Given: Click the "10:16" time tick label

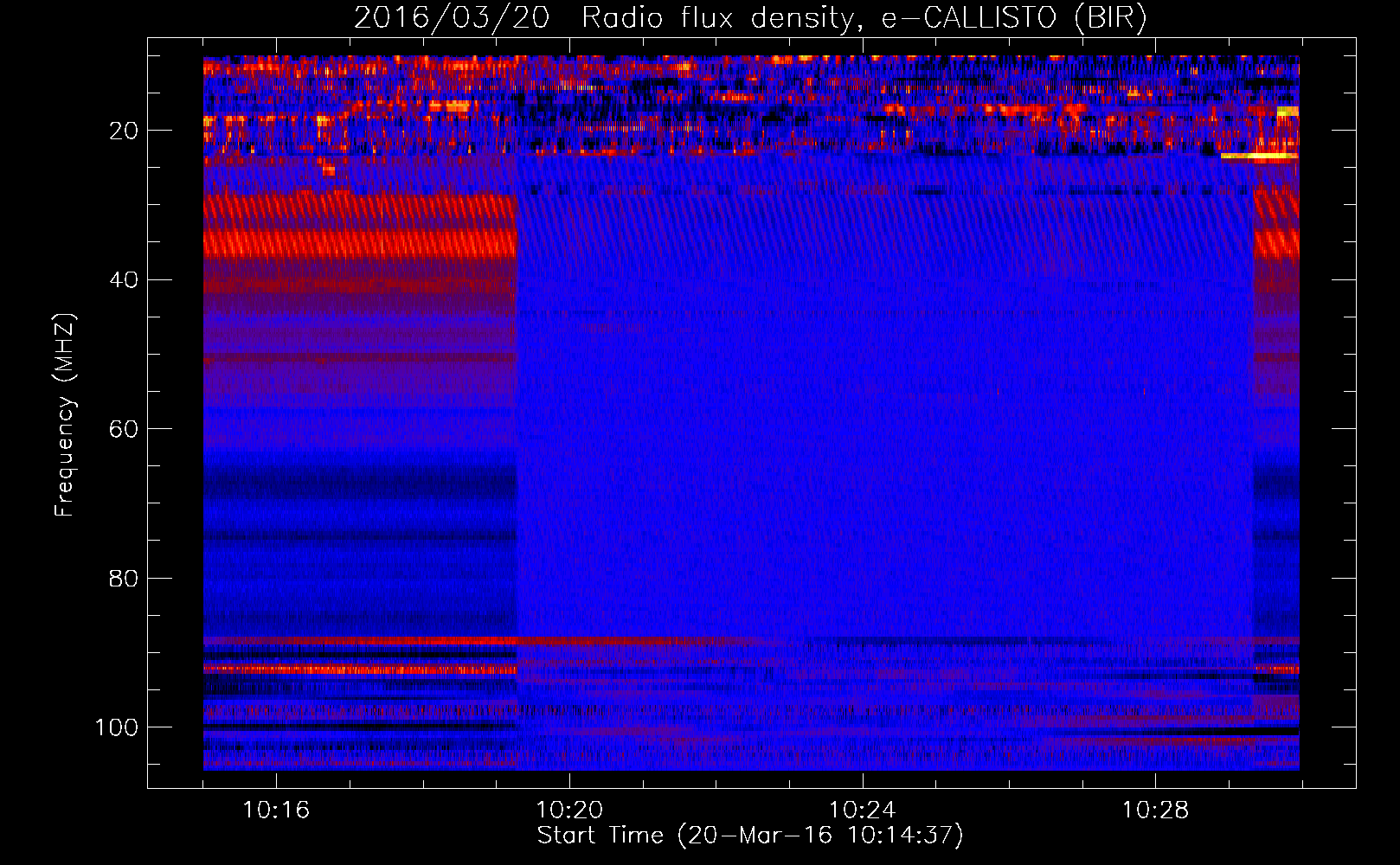Looking at the screenshot, I should (x=276, y=811).
